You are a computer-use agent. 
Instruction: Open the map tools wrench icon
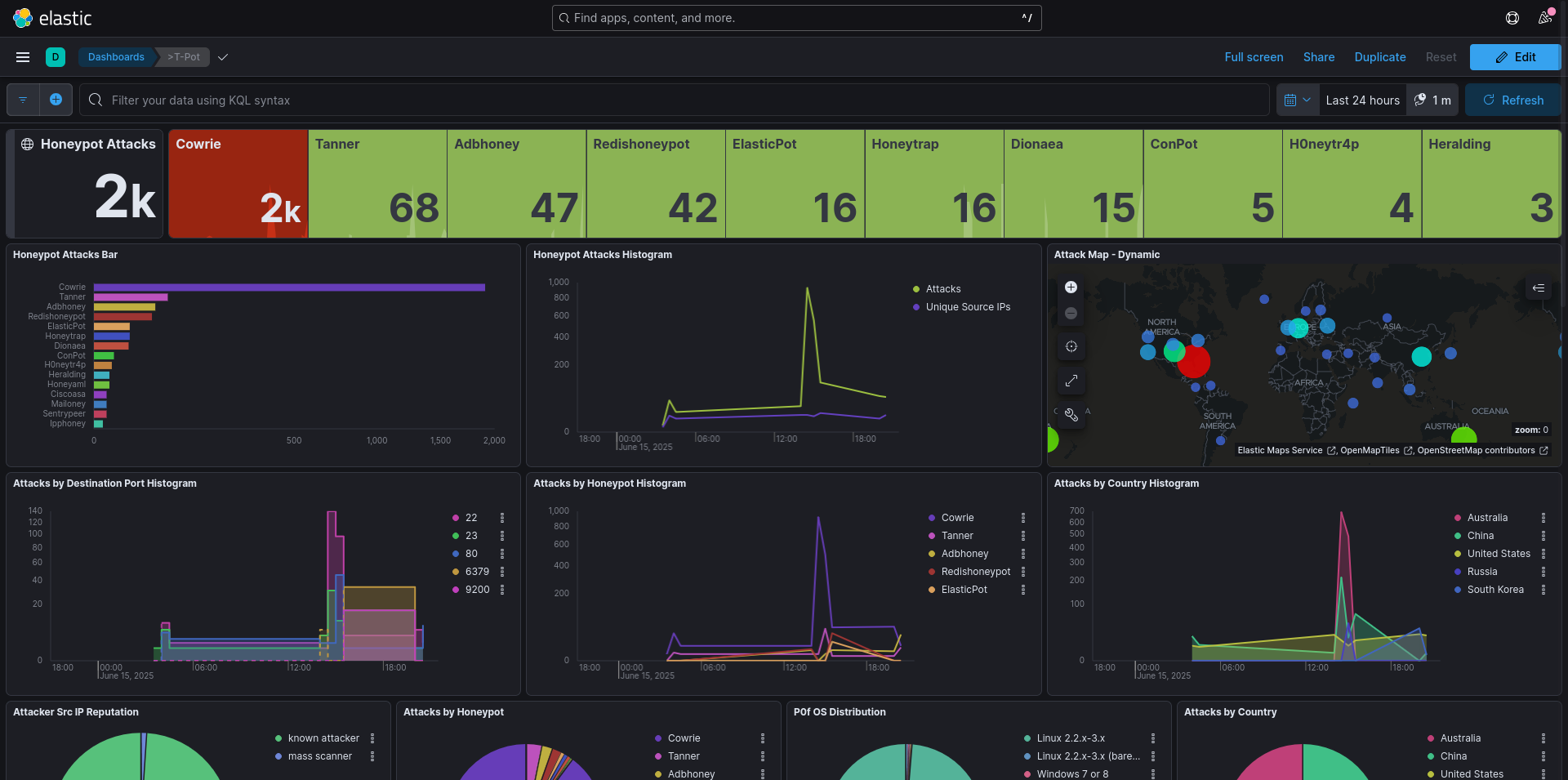click(1071, 415)
